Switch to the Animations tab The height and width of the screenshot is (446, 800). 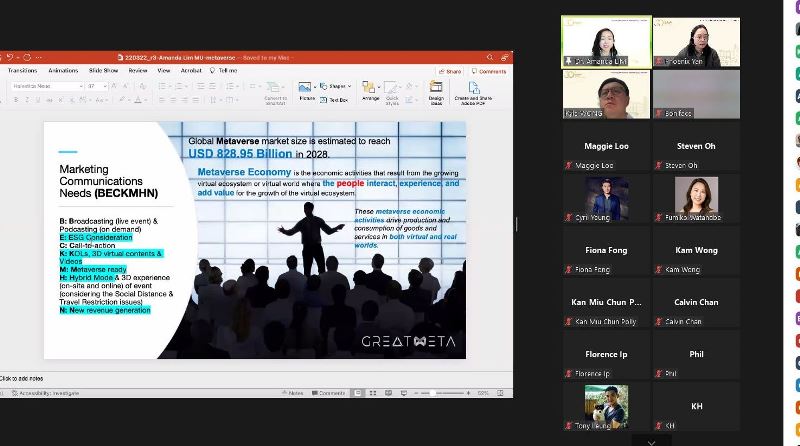click(63, 70)
